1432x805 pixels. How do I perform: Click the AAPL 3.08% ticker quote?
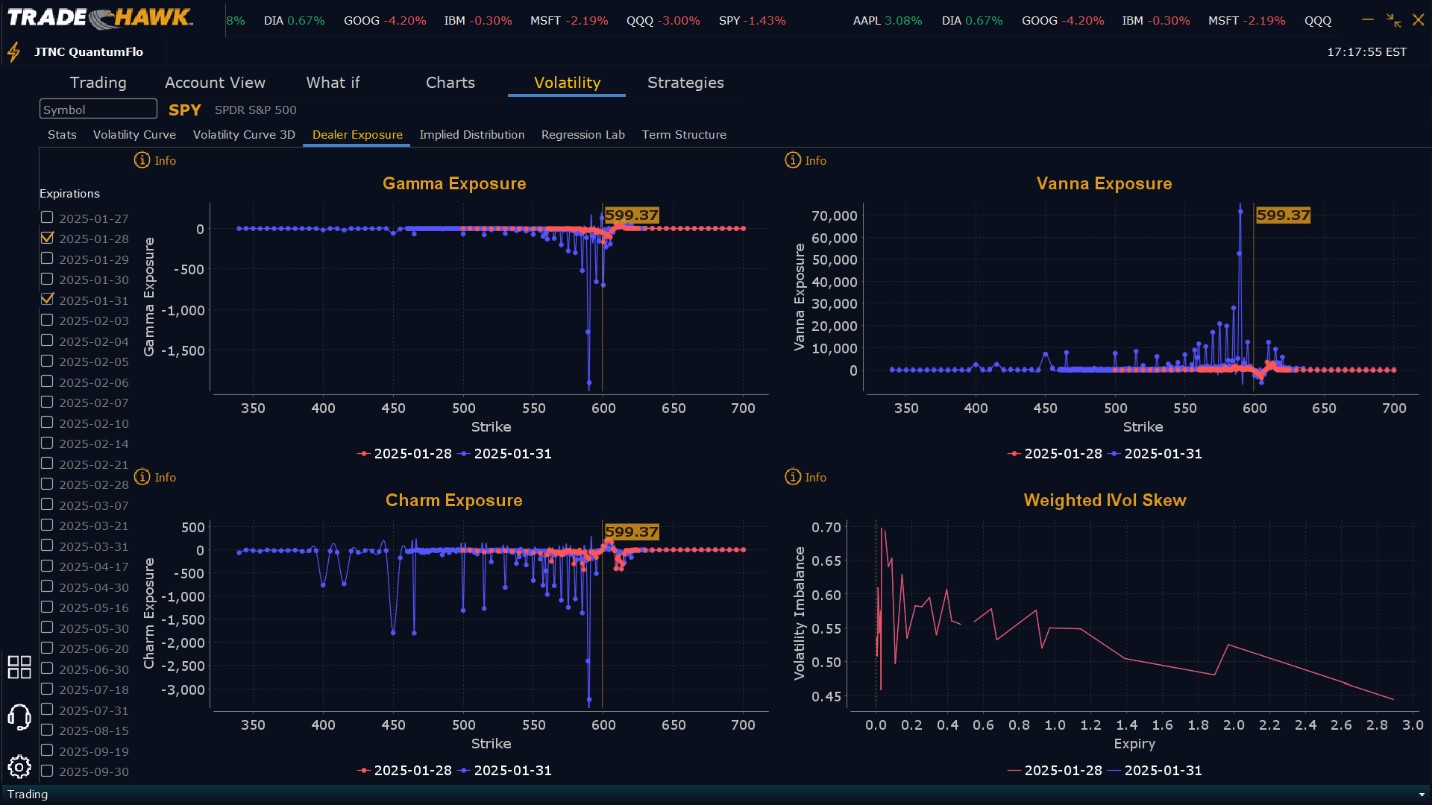[x=888, y=21]
